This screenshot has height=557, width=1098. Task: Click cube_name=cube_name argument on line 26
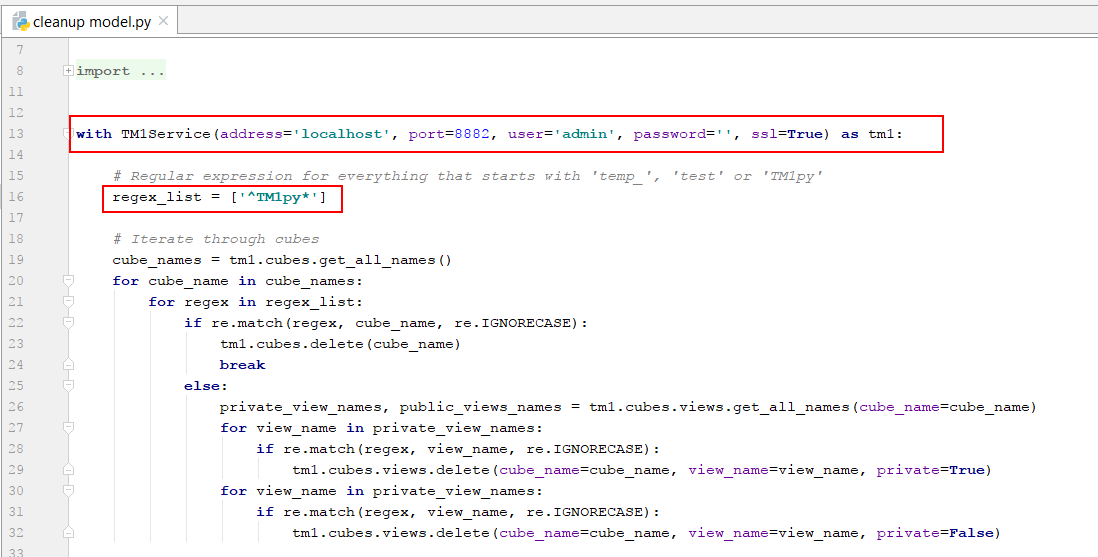click(x=945, y=407)
